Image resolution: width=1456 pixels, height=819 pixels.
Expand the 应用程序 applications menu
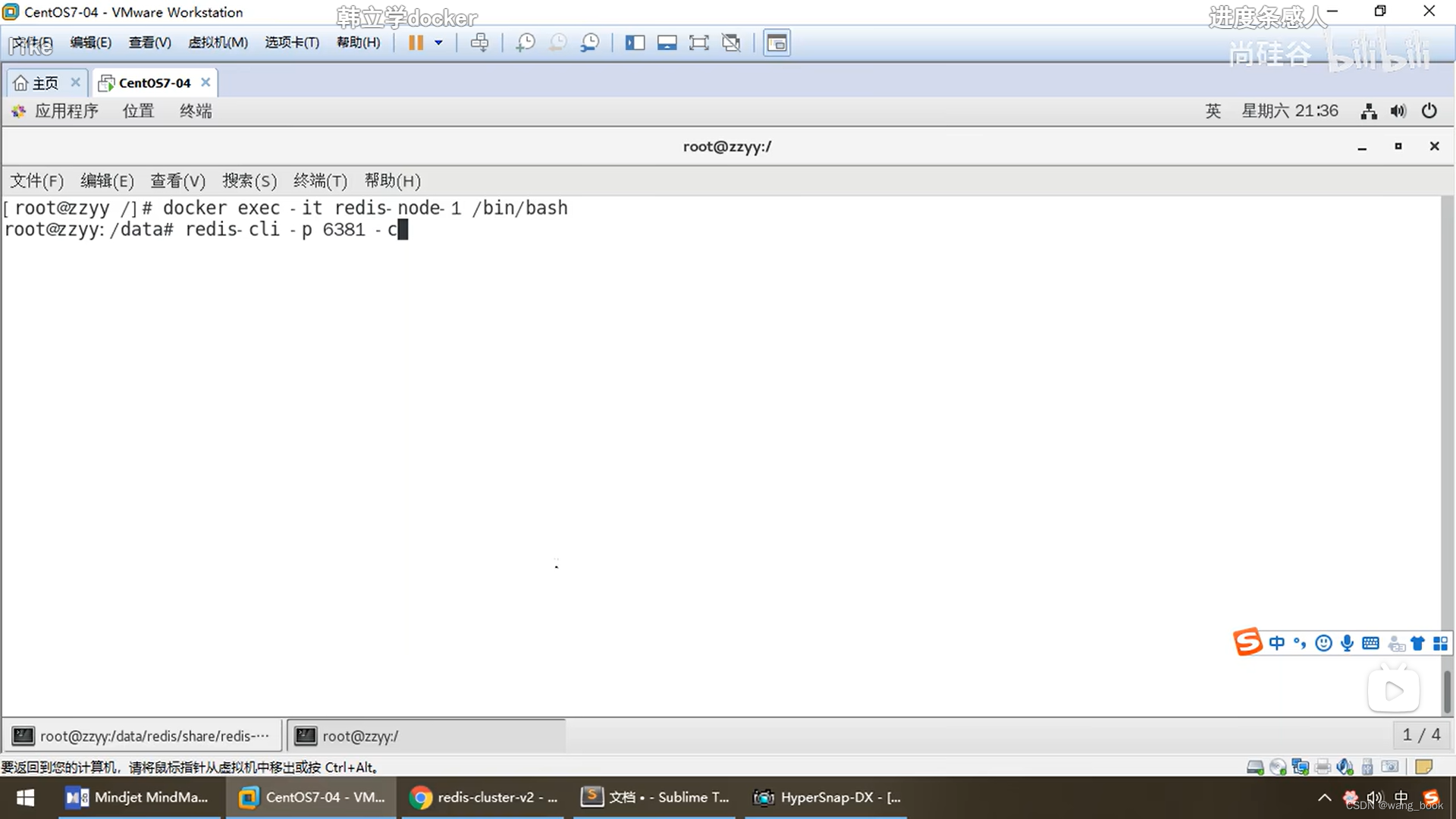click(x=65, y=111)
